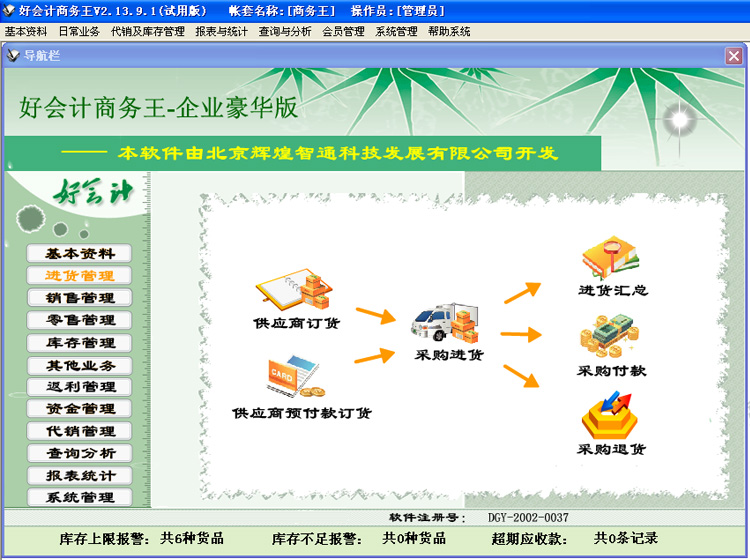Open the 日常业务 menu
This screenshot has height=560, width=750.
(79, 32)
